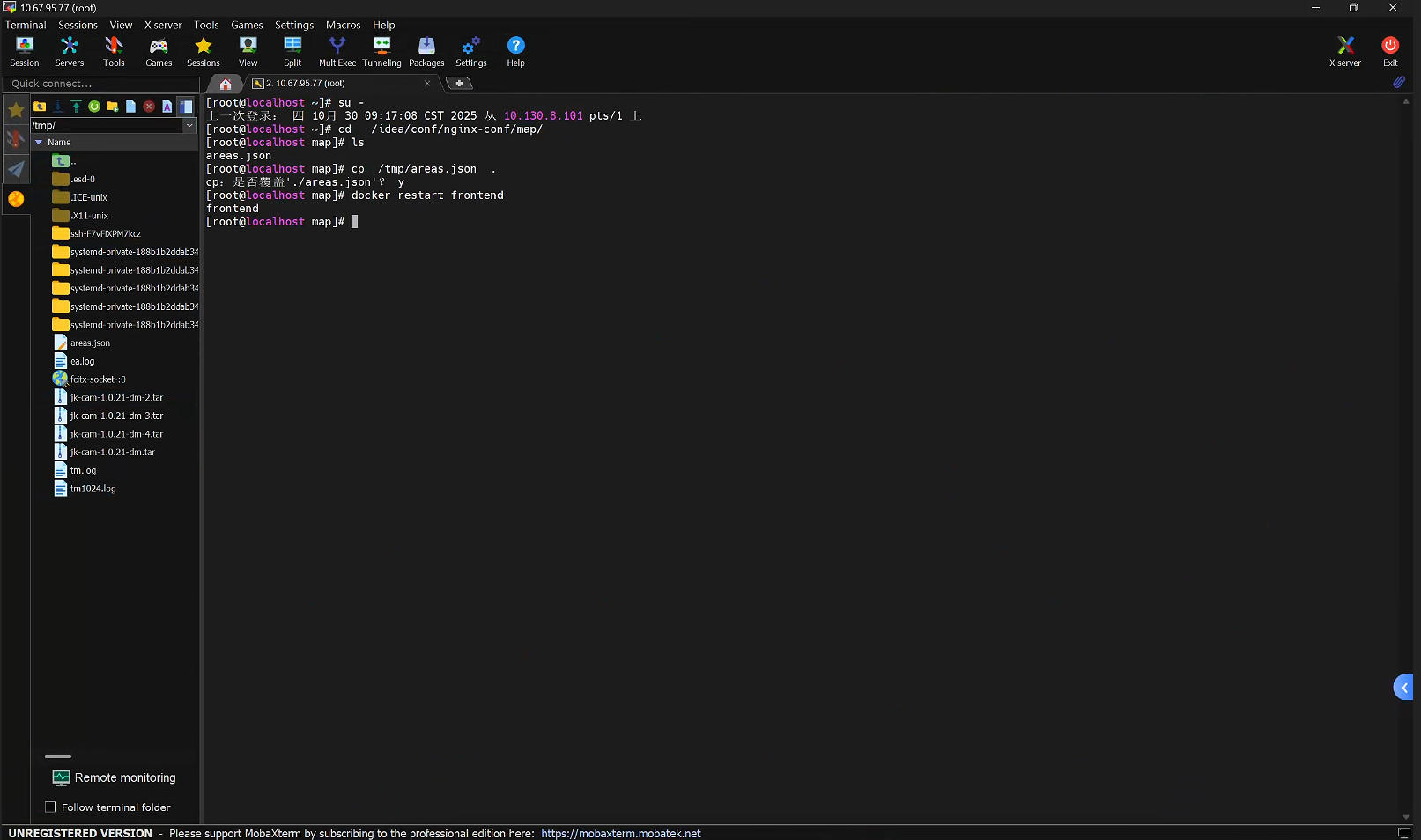Create new folder in SFTP panel

click(112, 107)
